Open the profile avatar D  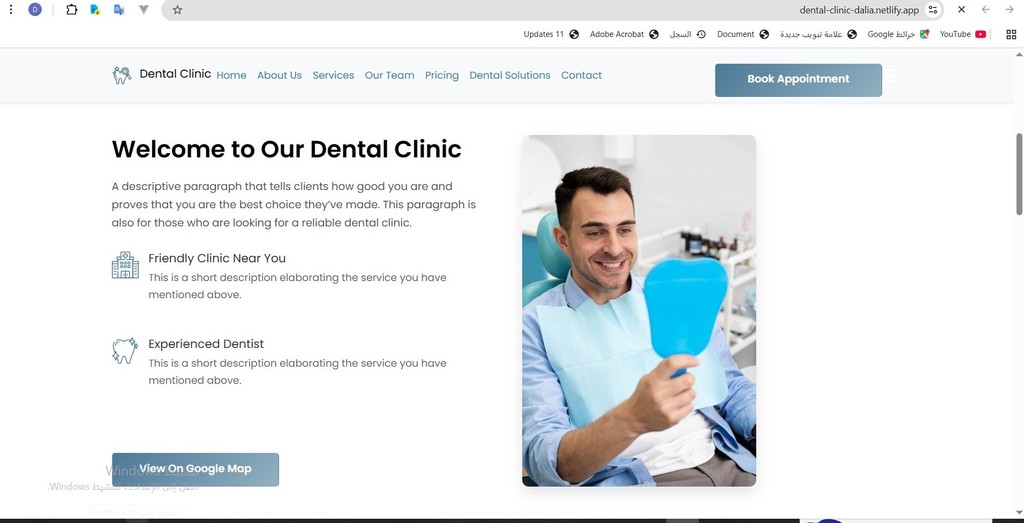pos(35,10)
